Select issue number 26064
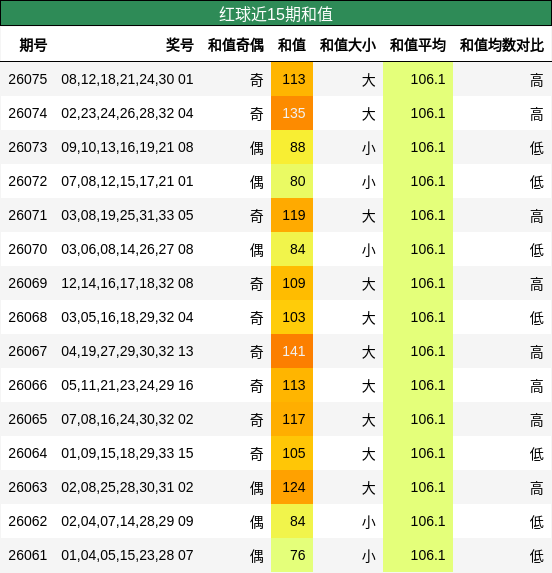Viewport: 552px width, 573px height. point(28,453)
